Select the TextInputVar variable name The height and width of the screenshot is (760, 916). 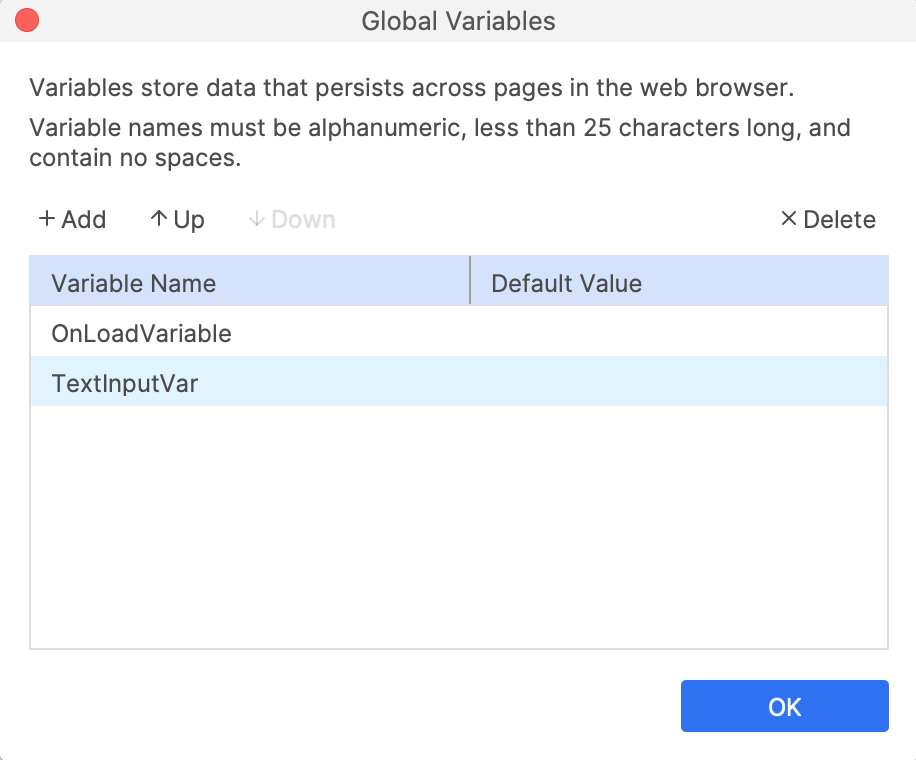tap(124, 383)
